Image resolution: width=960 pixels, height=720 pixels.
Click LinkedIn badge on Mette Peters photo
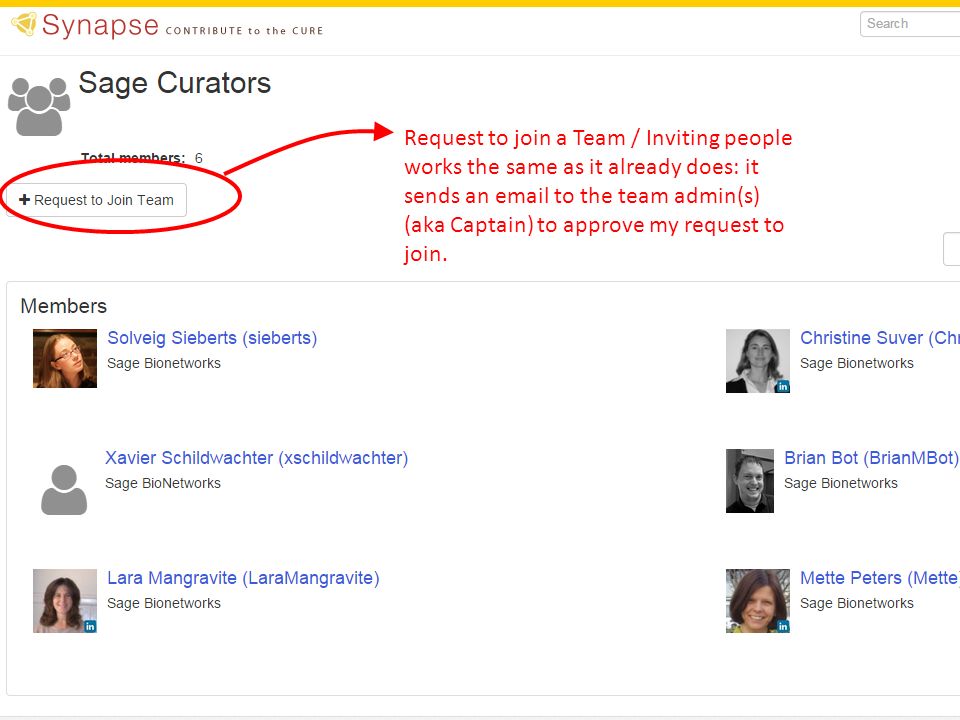[x=783, y=626]
